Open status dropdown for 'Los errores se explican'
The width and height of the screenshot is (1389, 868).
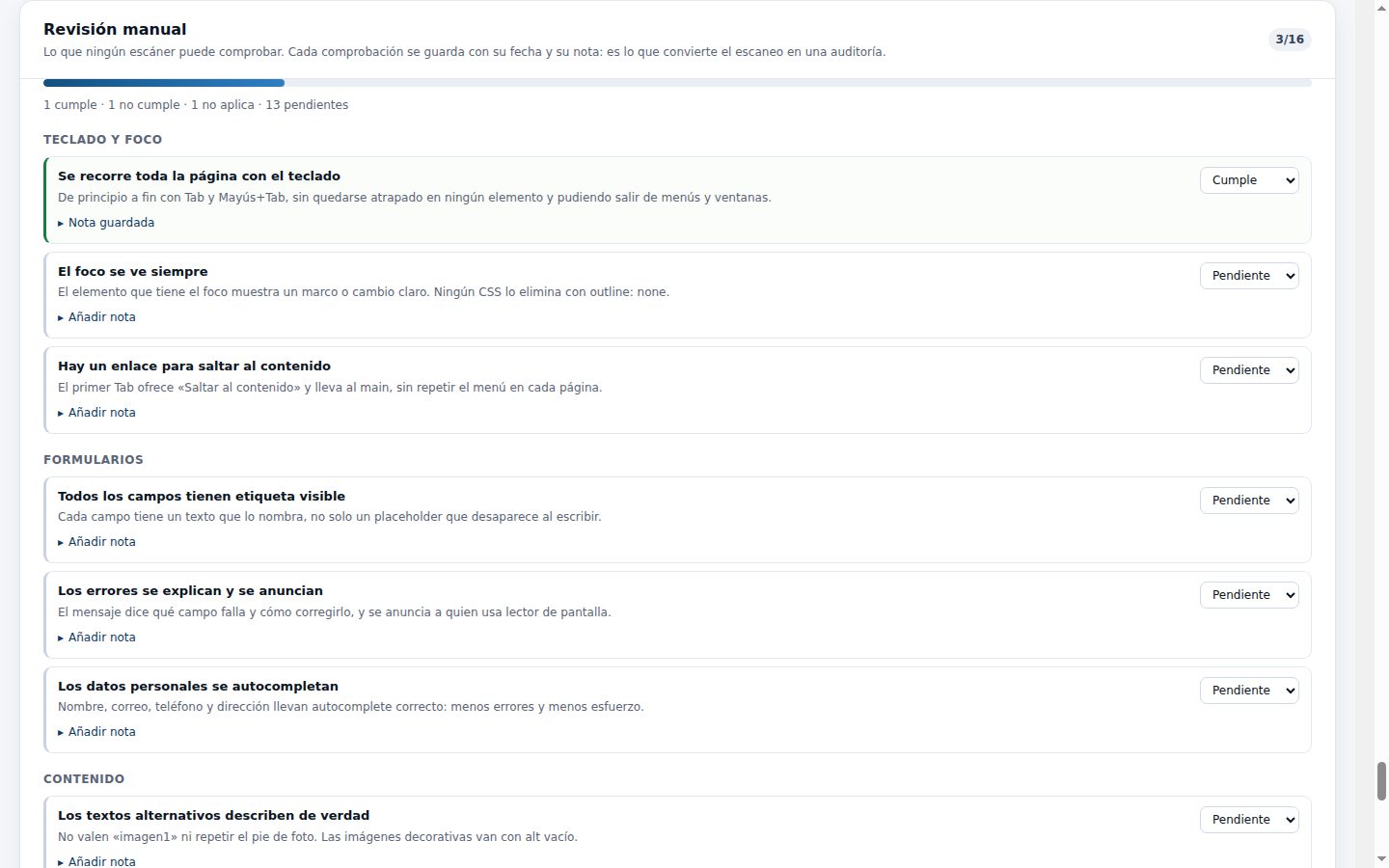click(1249, 595)
